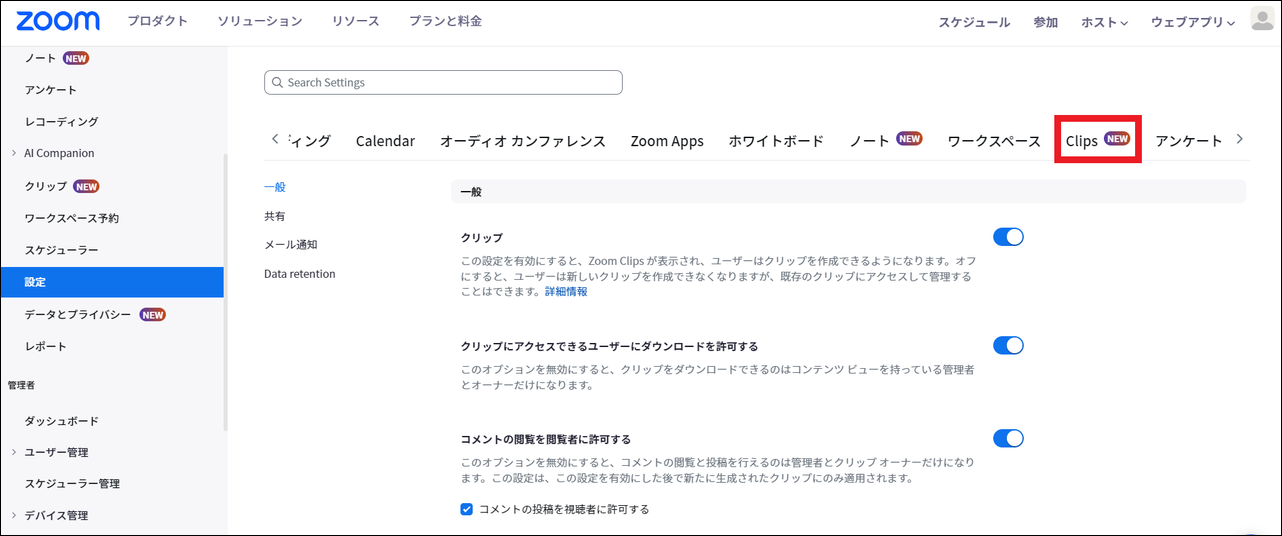The image size is (1282, 536).
Task: Select レポート in the sidebar
Action: [x=45, y=346]
